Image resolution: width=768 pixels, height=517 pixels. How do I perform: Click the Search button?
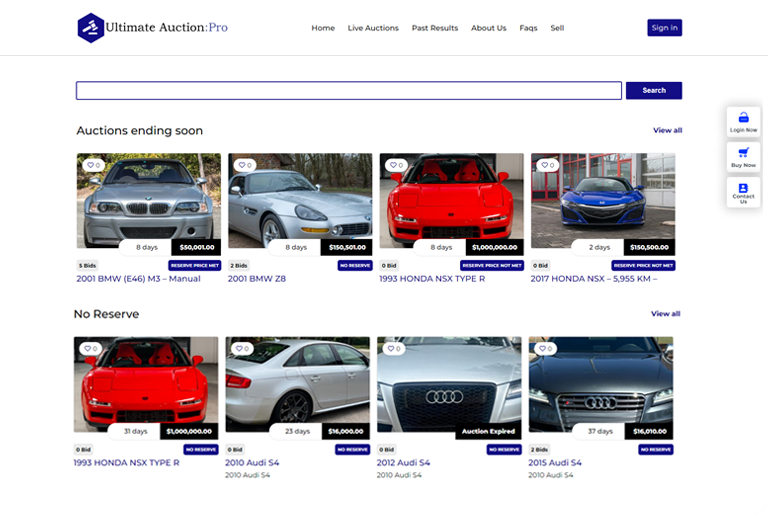point(654,90)
